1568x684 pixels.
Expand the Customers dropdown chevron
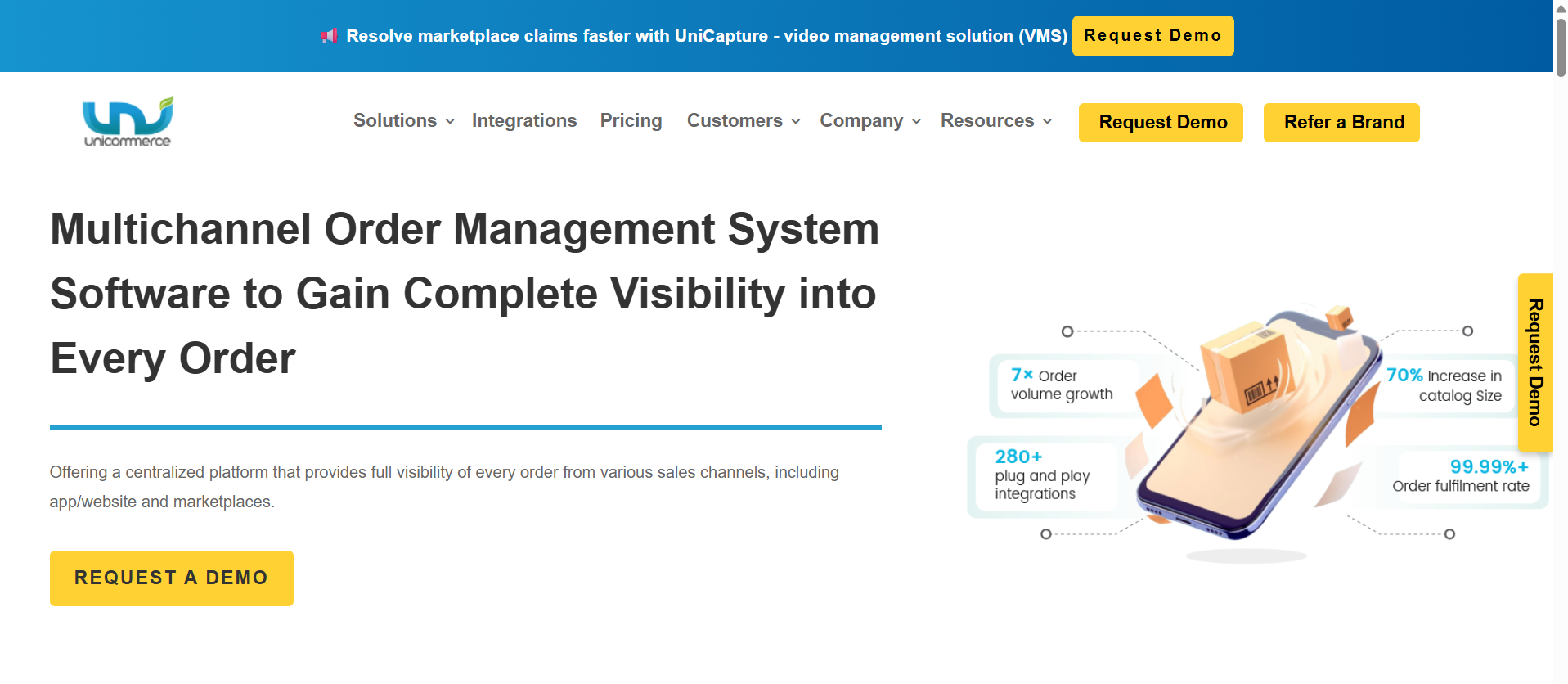coord(796,122)
